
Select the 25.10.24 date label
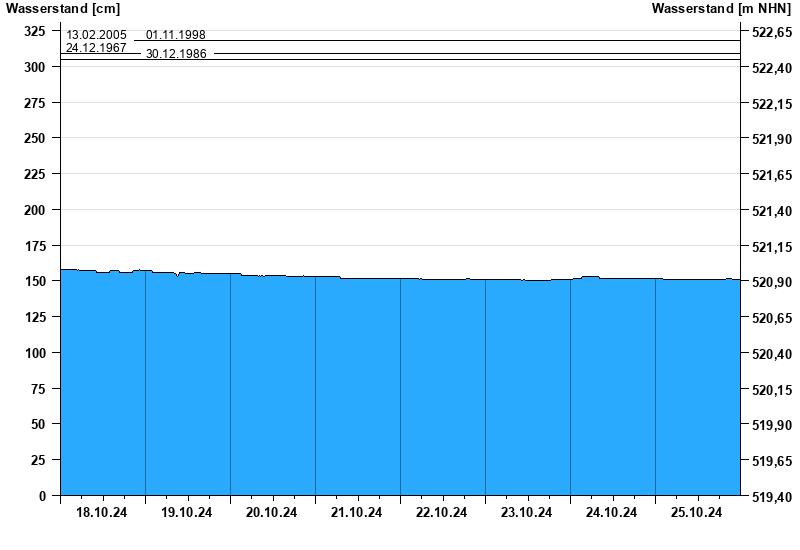[x=697, y=513]
